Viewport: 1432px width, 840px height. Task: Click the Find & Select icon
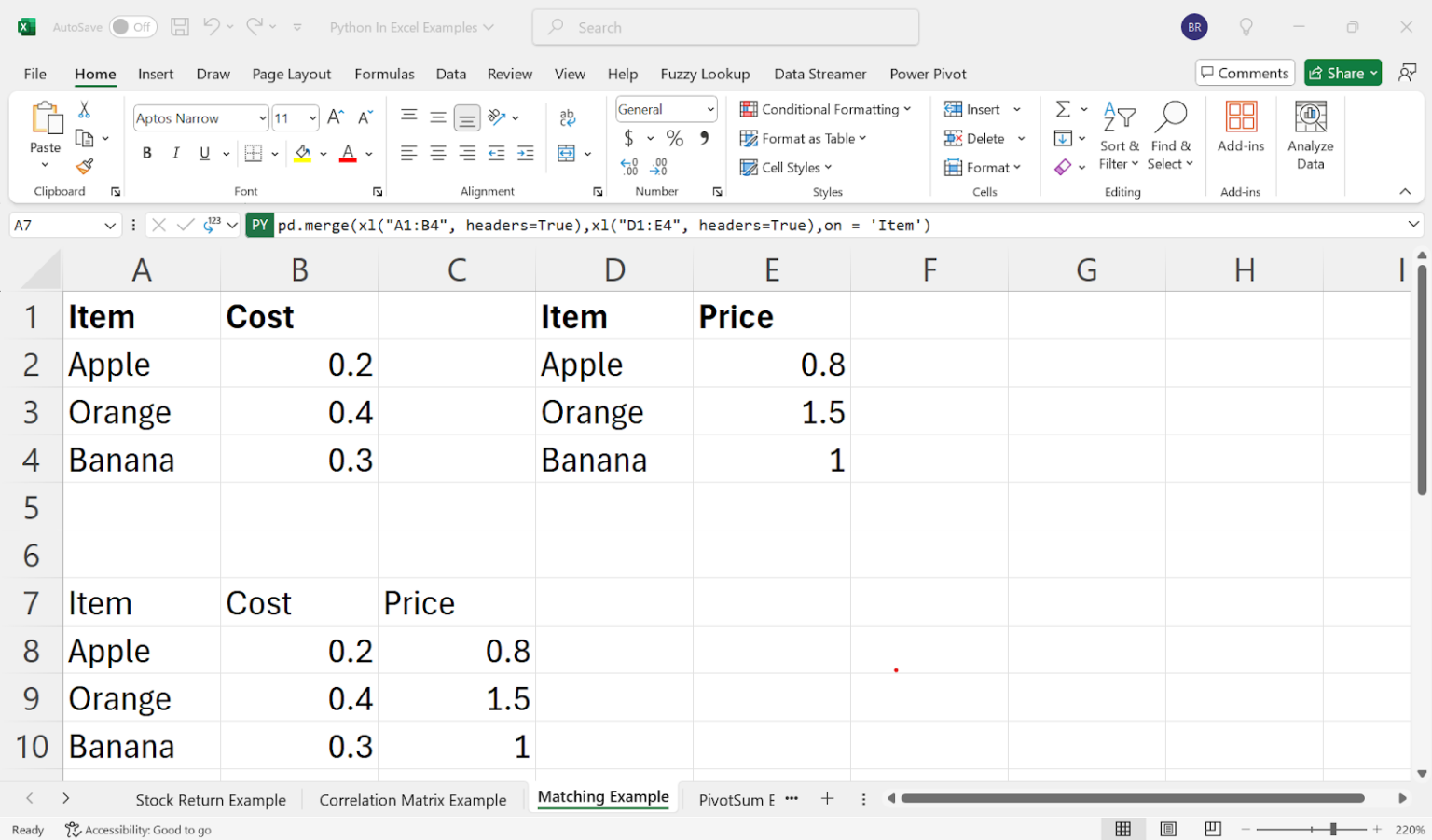coord(1171,135)
